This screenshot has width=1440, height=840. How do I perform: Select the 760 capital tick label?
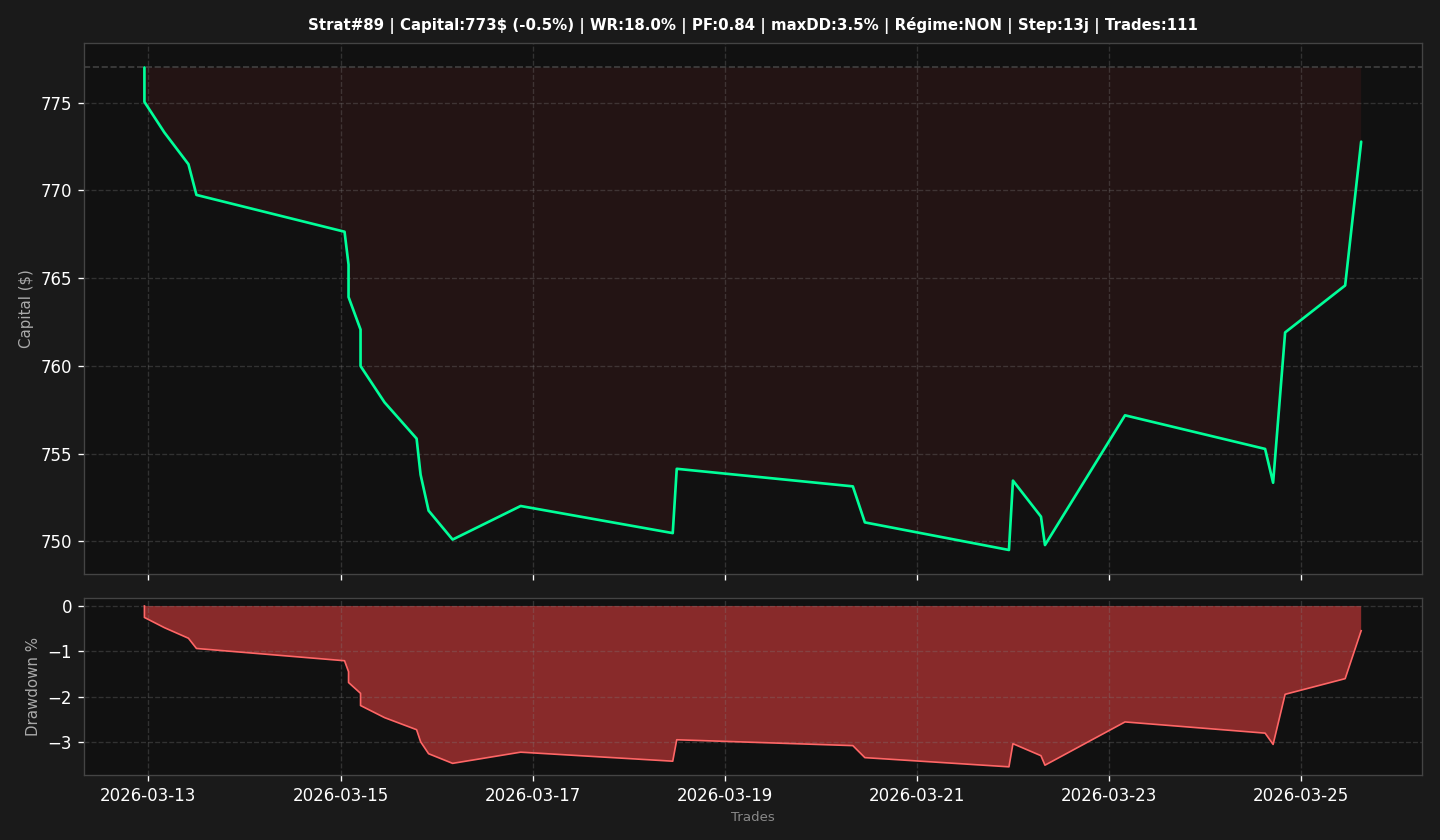click(x=57, y=367)
